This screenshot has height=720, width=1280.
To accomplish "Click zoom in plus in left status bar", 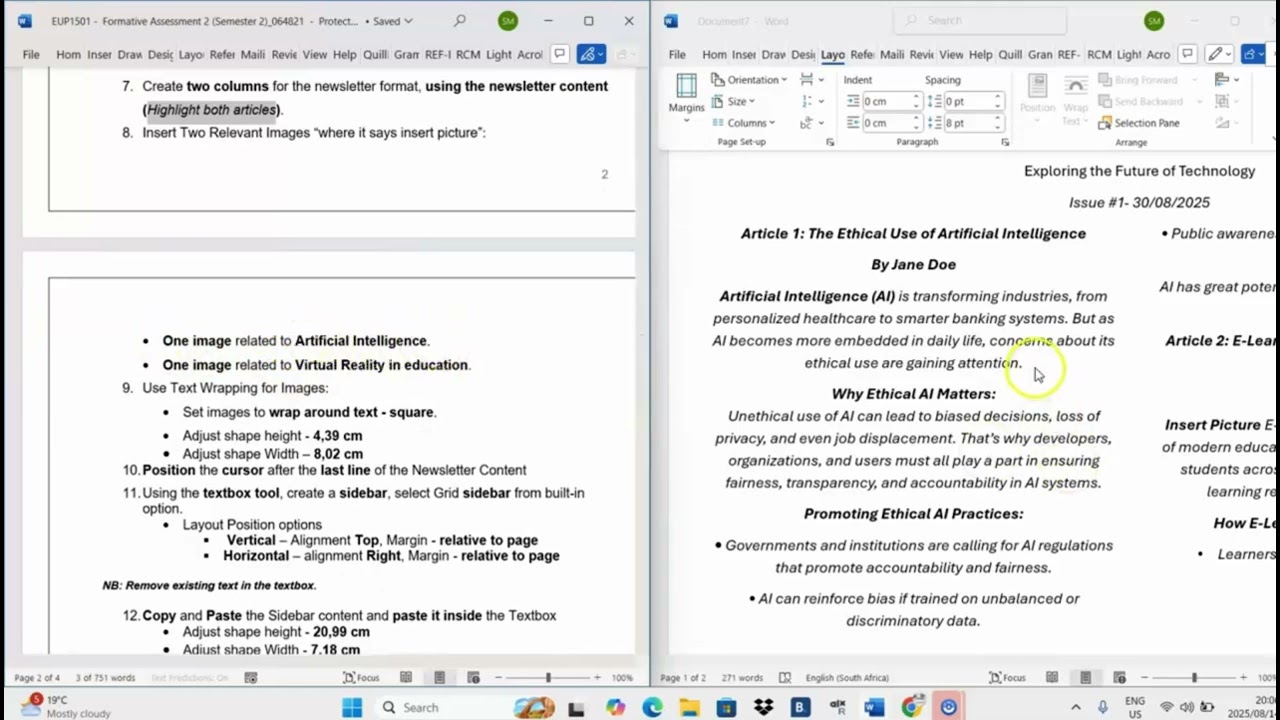I will click(x=596, y=677).
